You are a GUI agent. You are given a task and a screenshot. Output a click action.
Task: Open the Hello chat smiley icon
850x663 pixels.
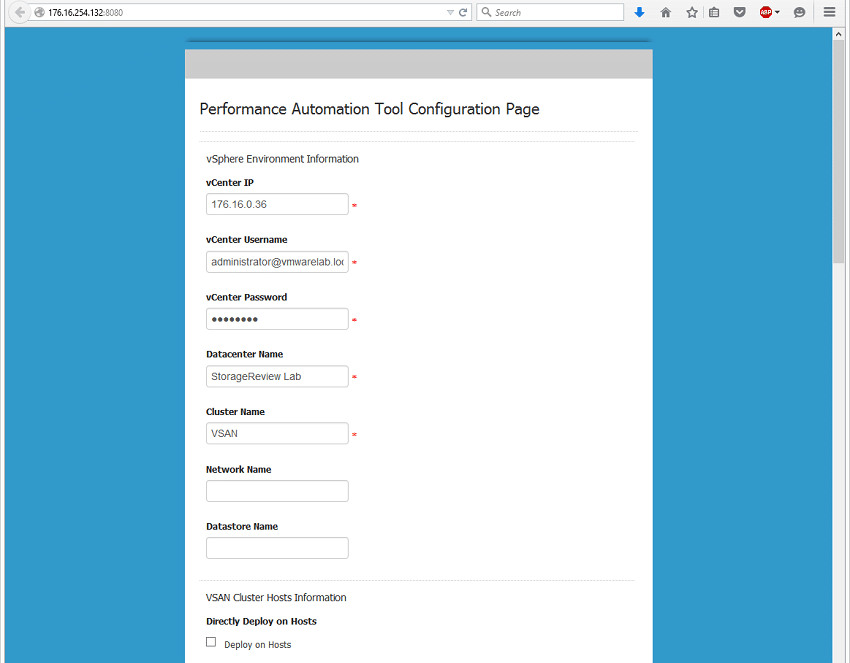(x=799, y=12)
